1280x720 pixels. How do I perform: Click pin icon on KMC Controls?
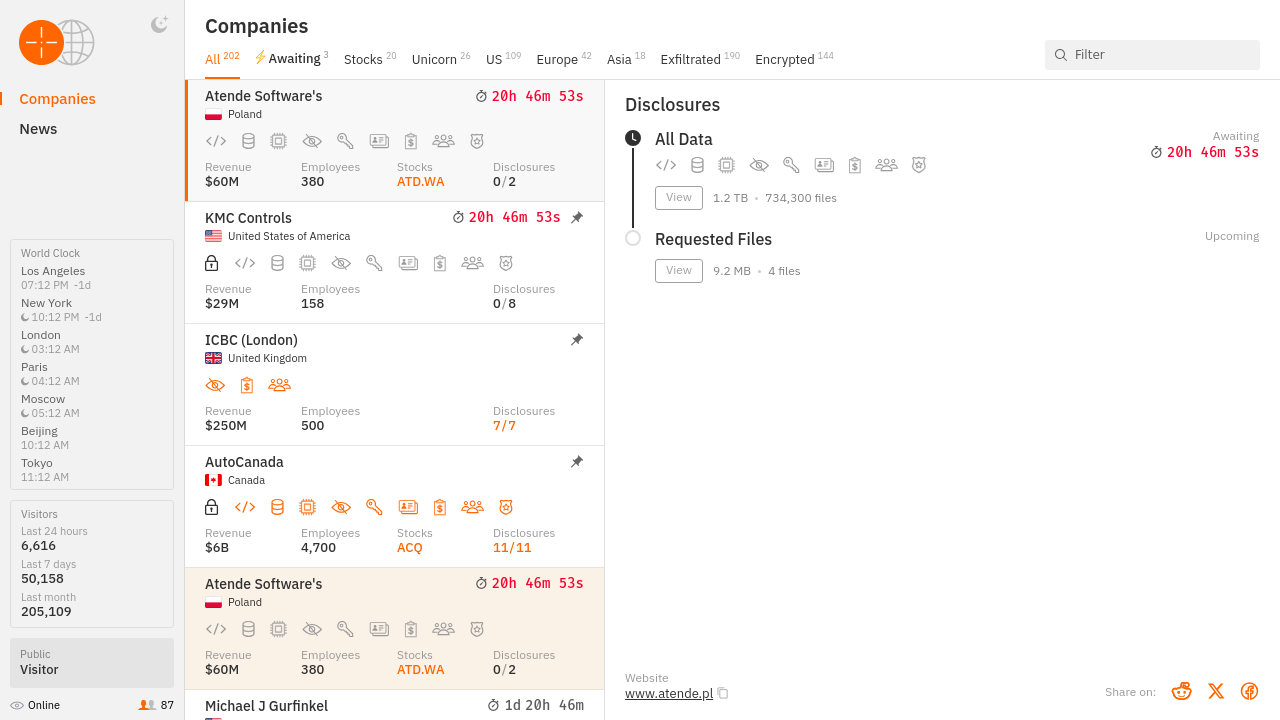577,218
